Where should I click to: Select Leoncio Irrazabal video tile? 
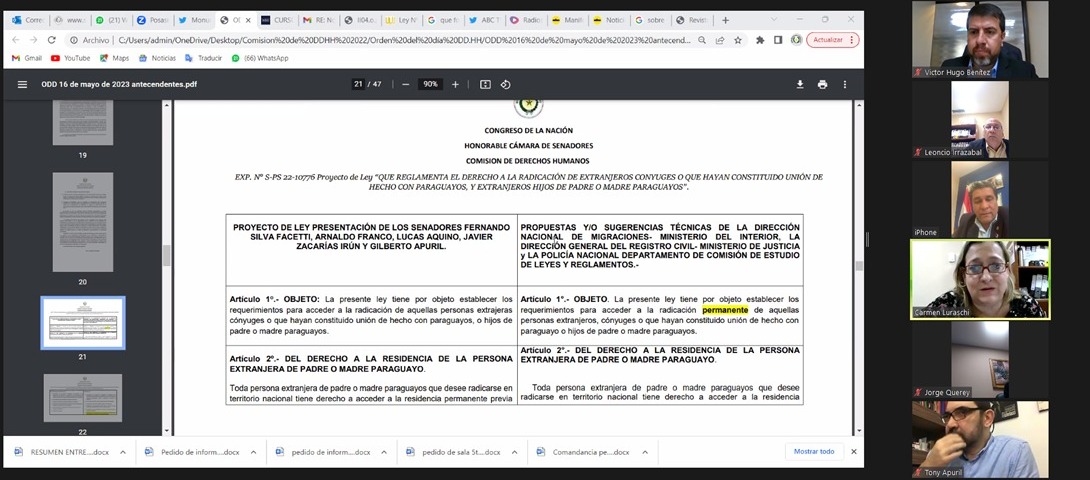(x=980, y=119)
